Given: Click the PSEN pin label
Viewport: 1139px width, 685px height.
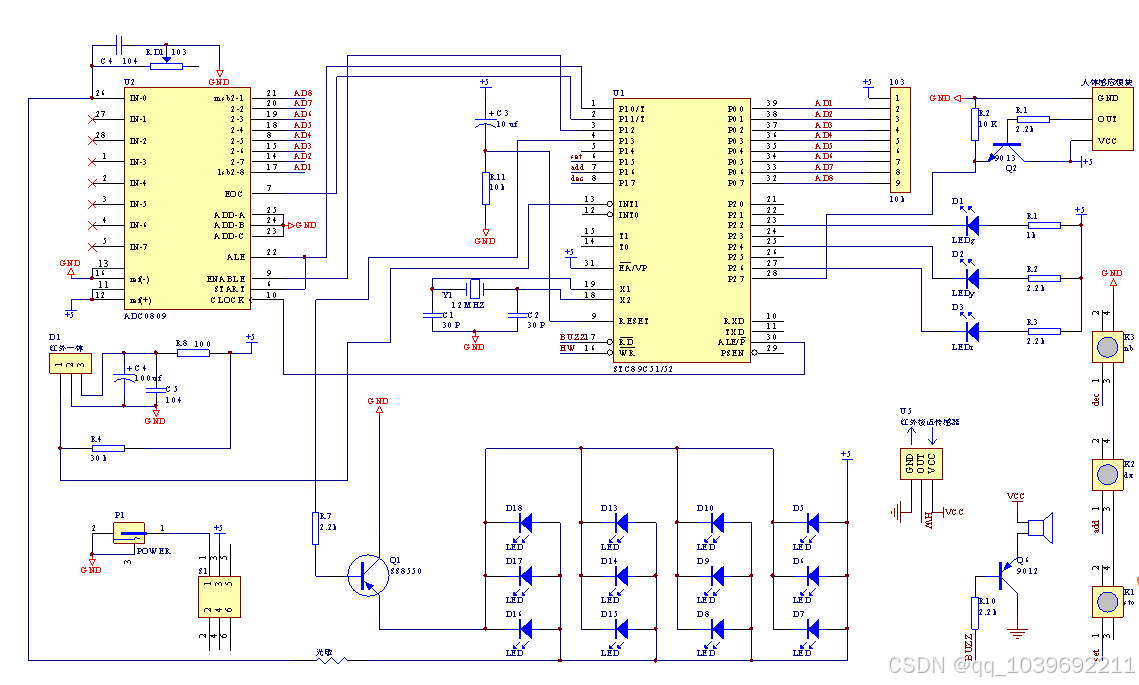Looking at the screenshot, I should click(x=732, y=353).
